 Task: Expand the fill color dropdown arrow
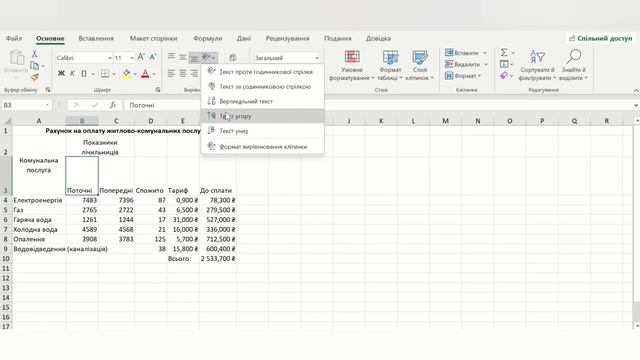(x=135, y=74)
